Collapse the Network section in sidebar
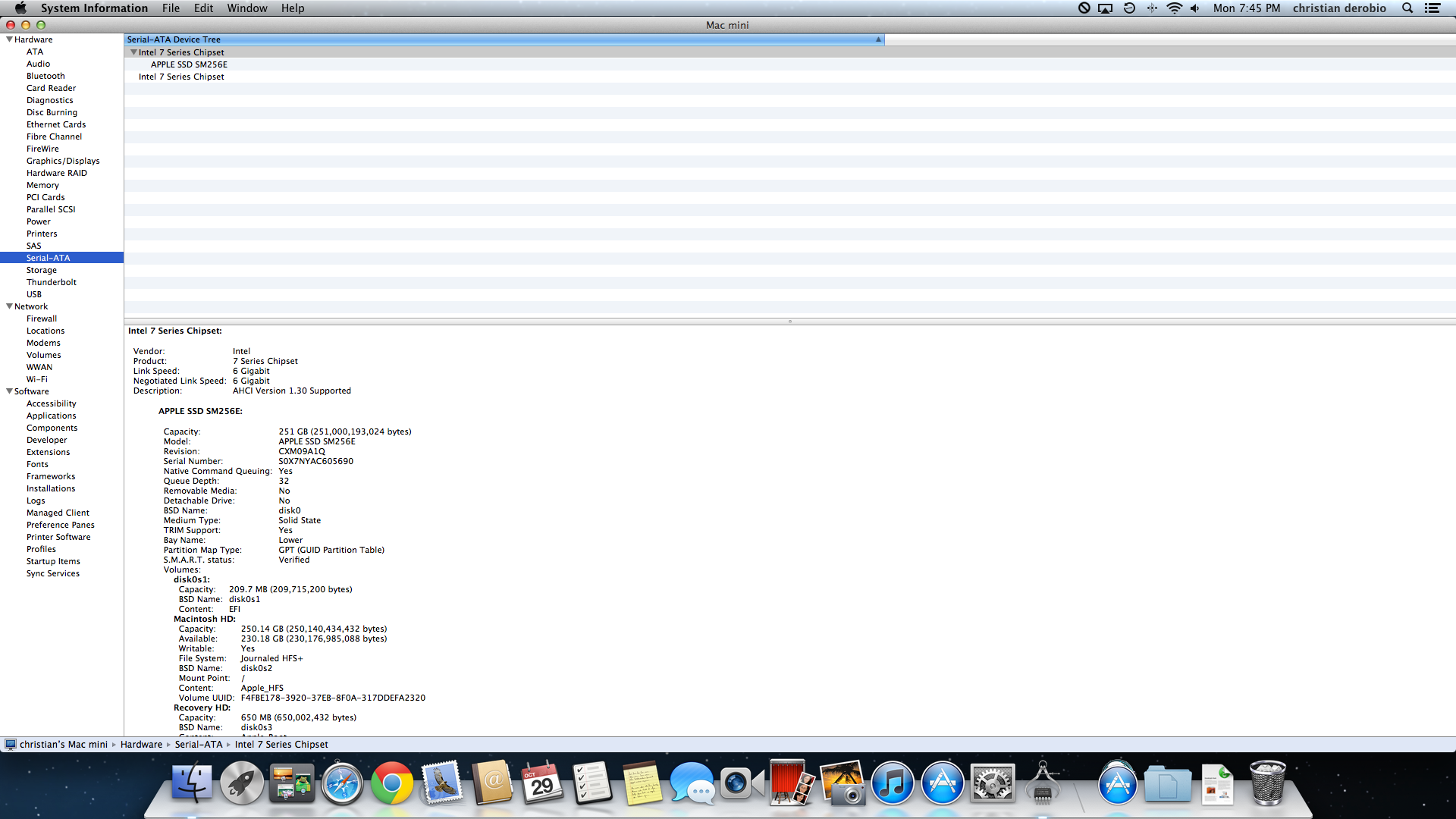This screenshot has width=1456, height=819. 9,306
